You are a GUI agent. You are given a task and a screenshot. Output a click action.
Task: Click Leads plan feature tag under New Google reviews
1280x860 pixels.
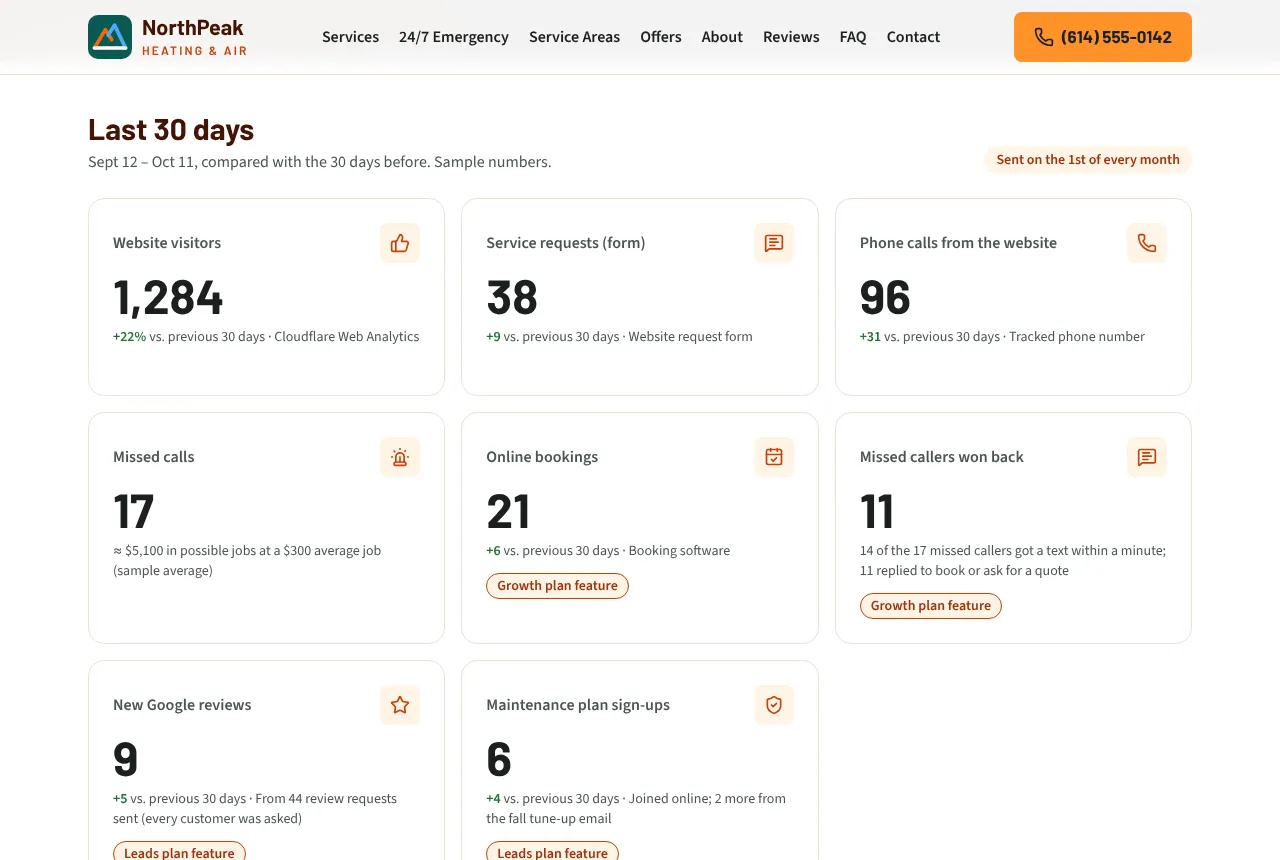coord(179,853)
